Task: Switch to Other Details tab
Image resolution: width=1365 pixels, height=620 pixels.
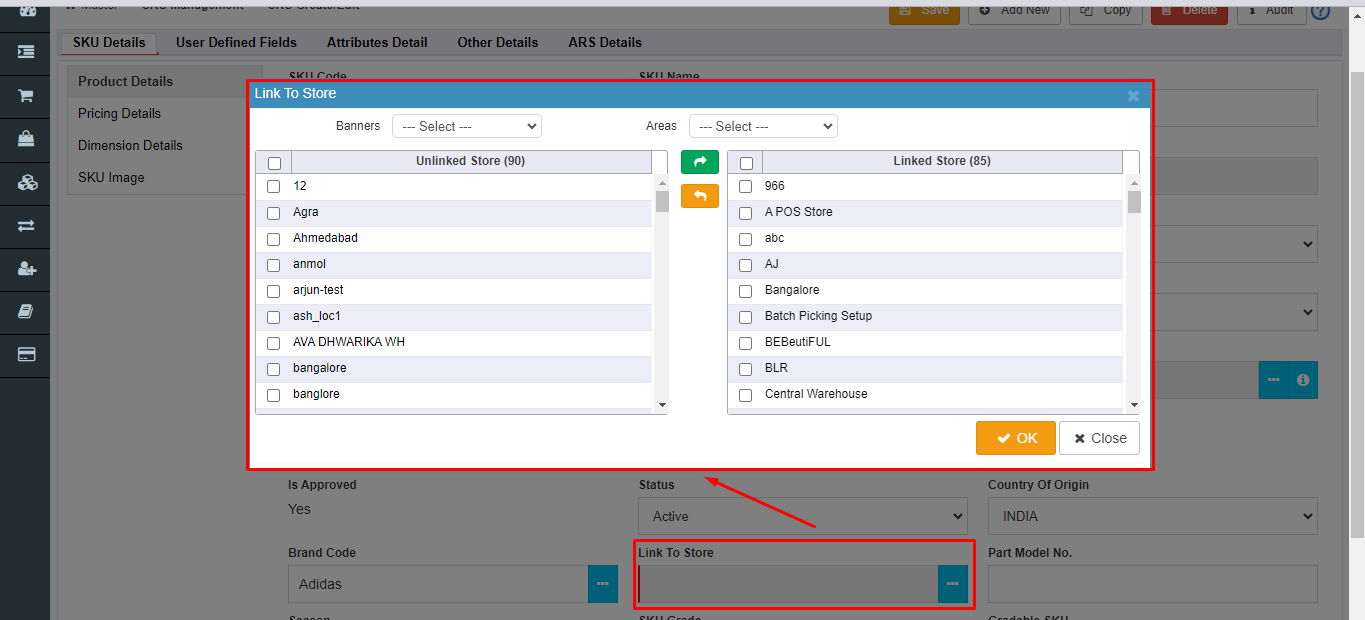Action: click(498, 42)
